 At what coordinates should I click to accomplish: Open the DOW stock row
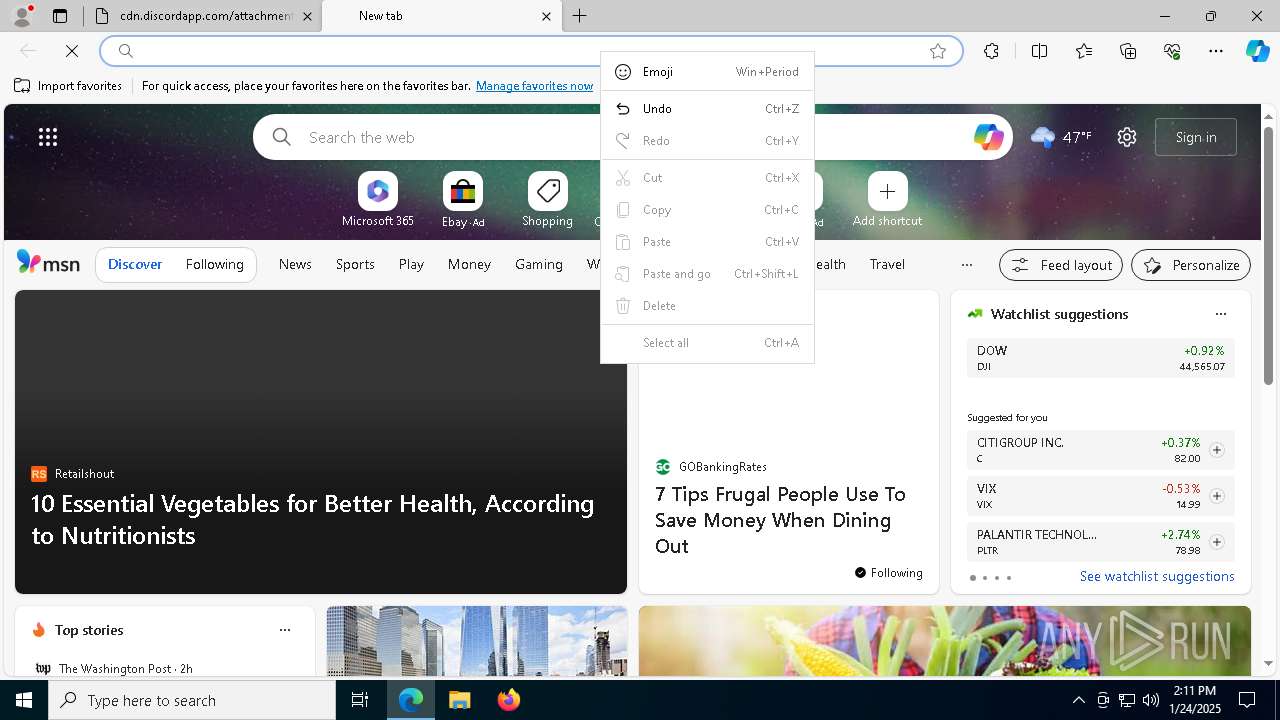[x=1101, y=358]
